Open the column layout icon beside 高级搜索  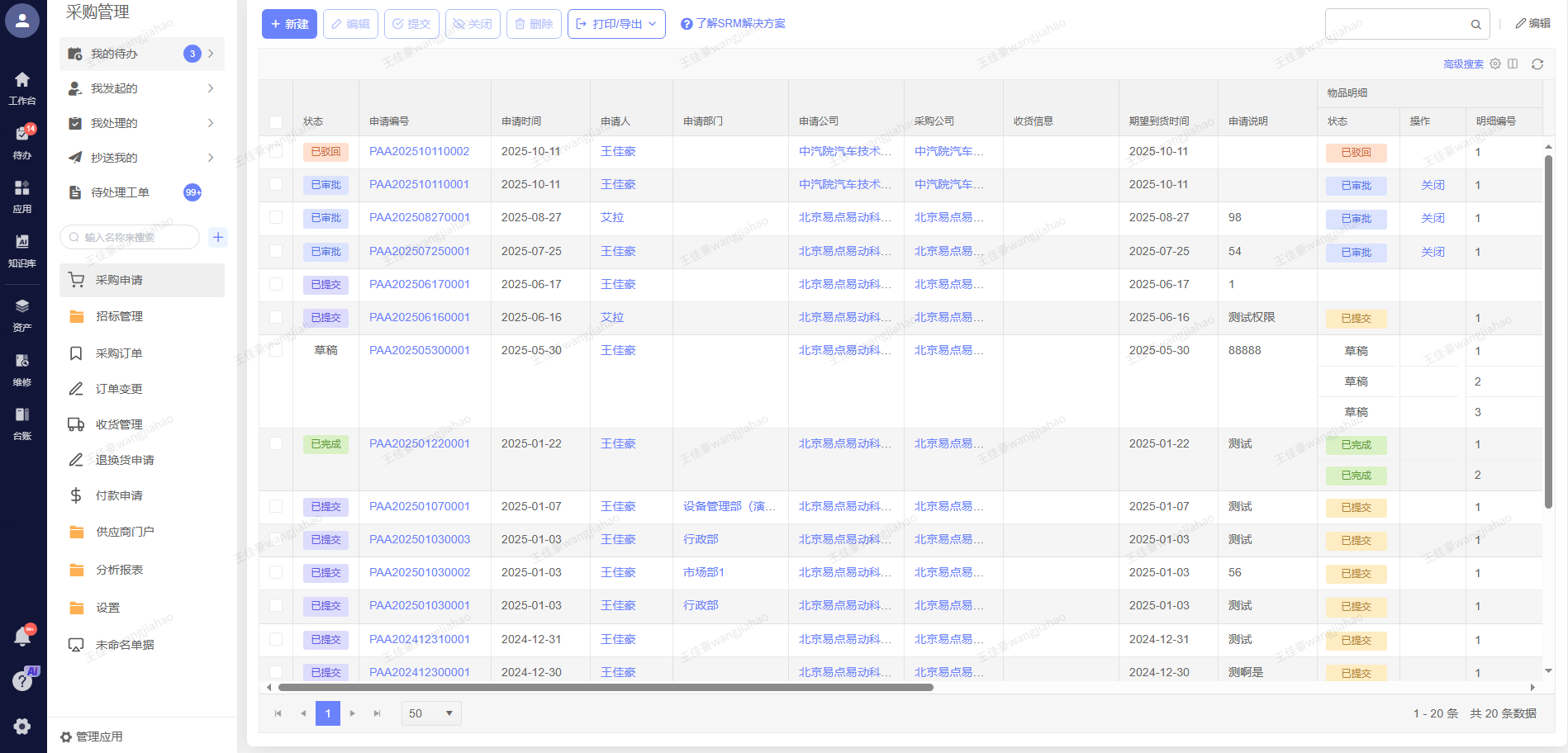[x=1513, y=64]
